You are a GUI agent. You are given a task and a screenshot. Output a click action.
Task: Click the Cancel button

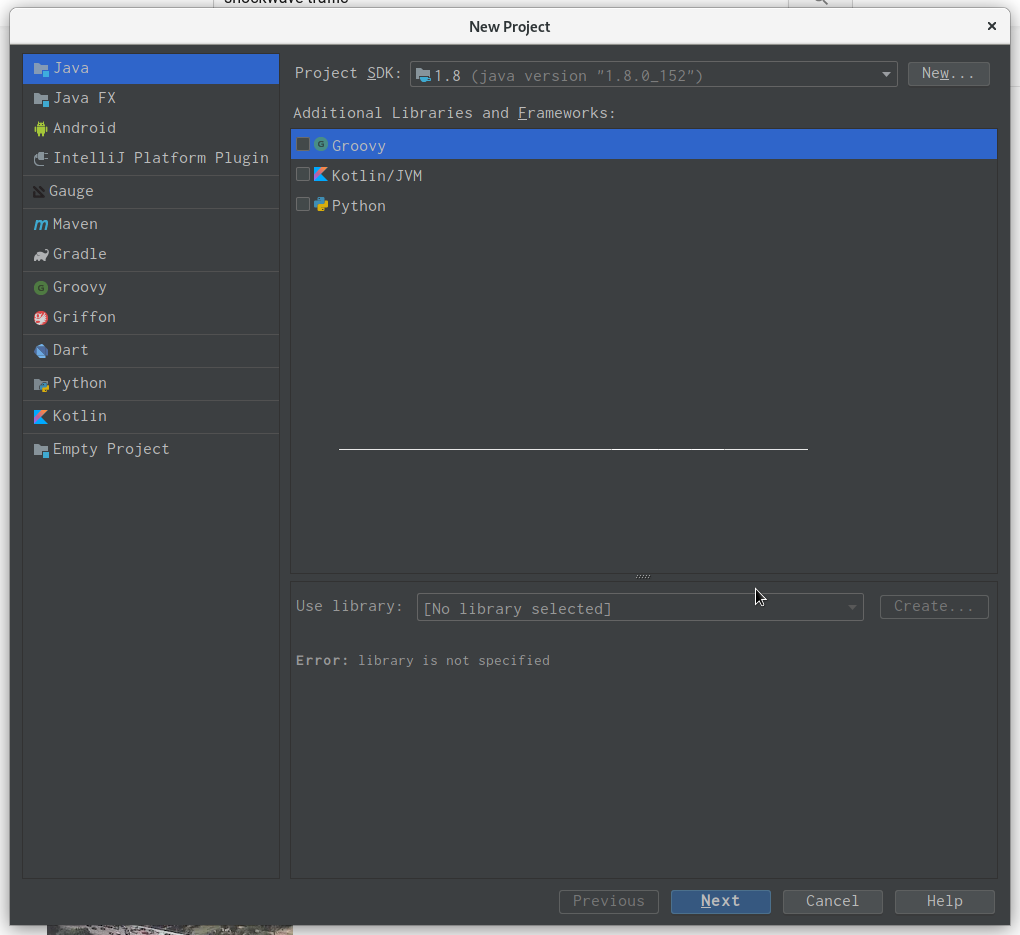(x=833, y=902)
